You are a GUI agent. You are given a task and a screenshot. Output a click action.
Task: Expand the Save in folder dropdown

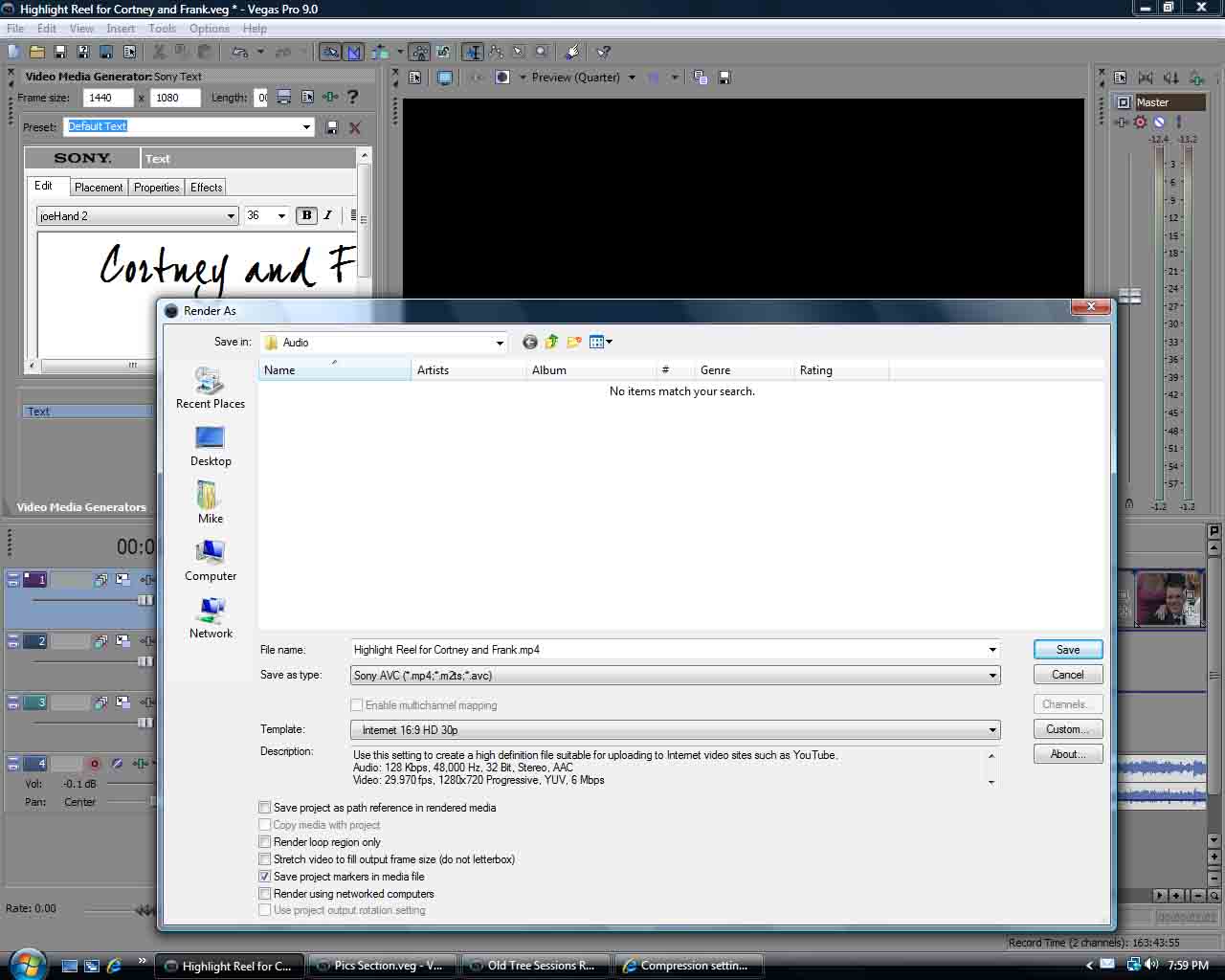499,343
